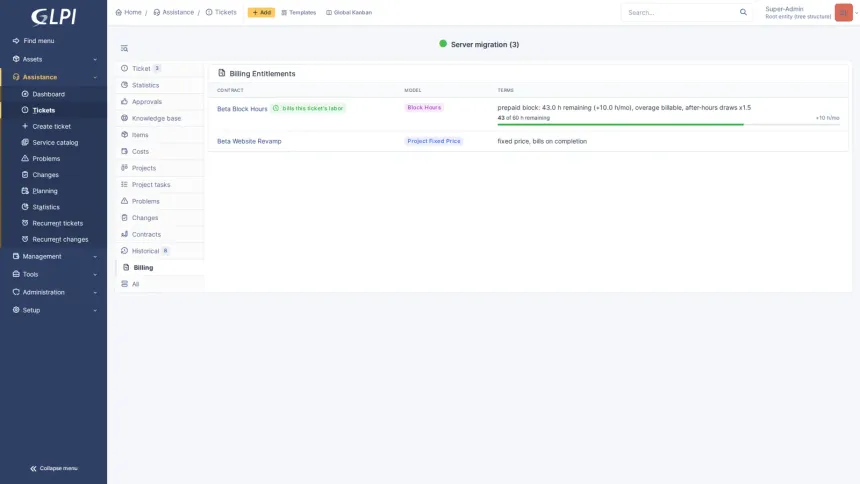
Task: Click the Block Hours model badge
Action: 424,108
